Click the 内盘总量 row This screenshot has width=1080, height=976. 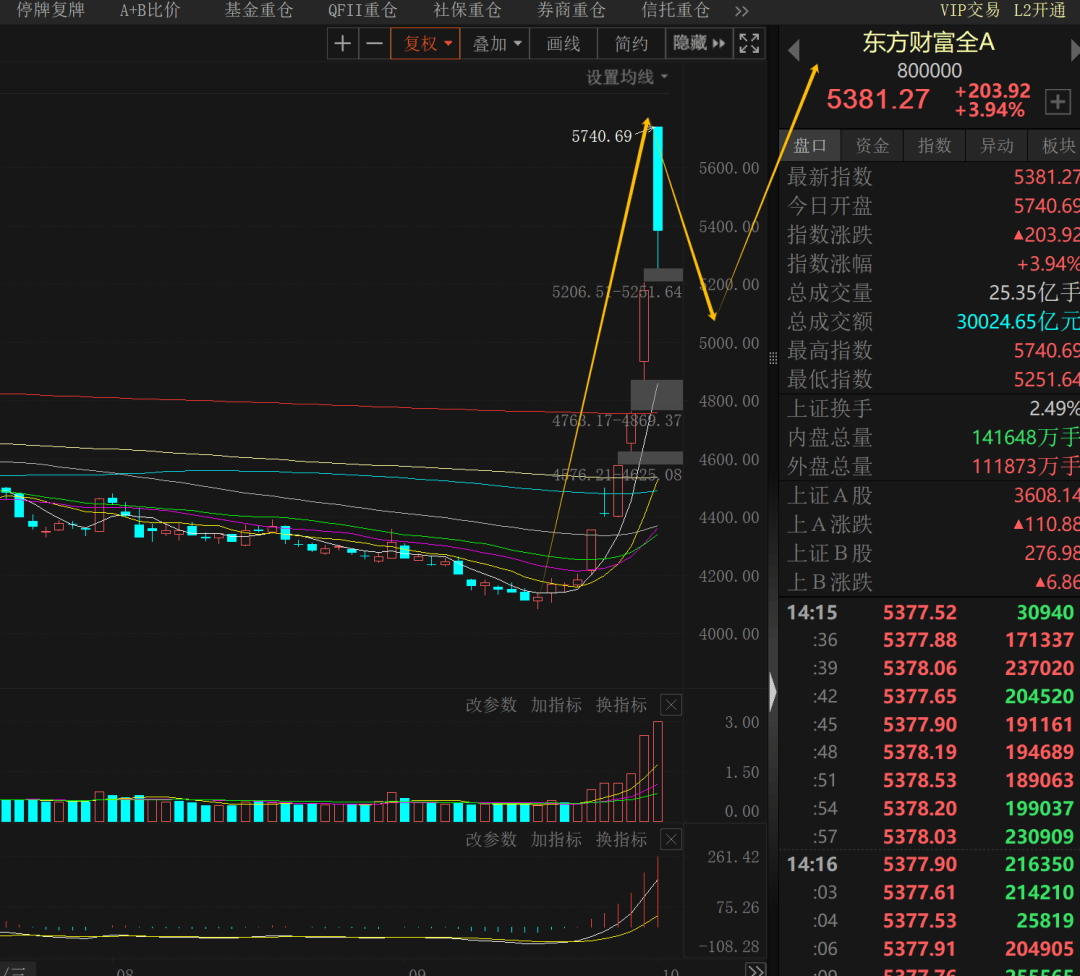pos(930,437)
